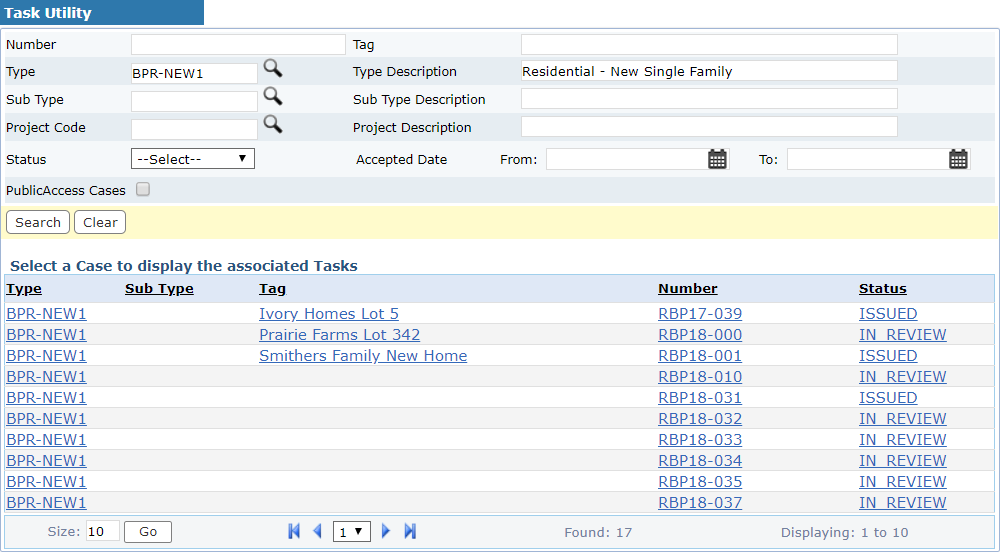Open the Ivory Homes Lot 5 case

328,314
